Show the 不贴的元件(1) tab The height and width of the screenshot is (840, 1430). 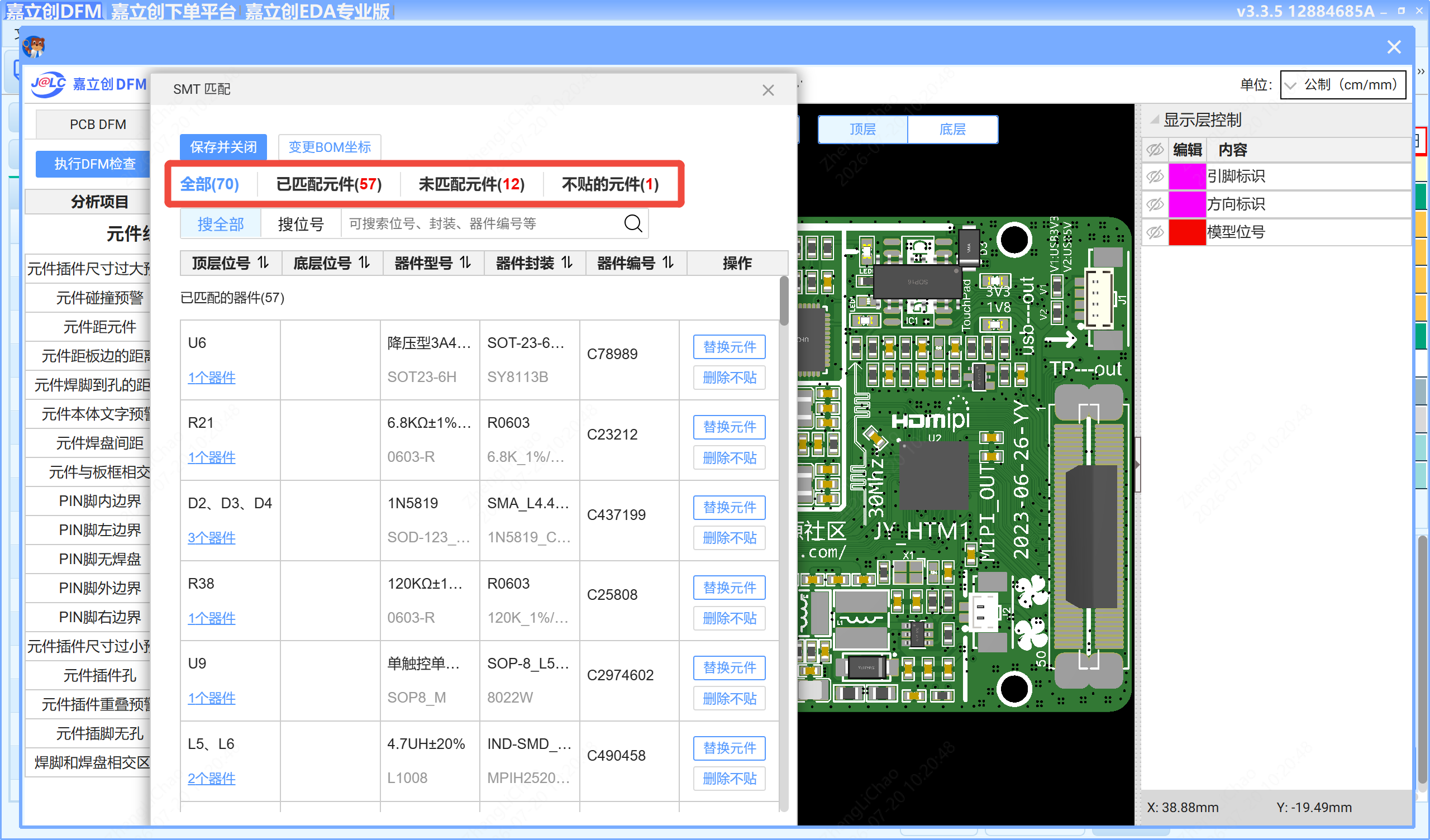tap(610, 184)
